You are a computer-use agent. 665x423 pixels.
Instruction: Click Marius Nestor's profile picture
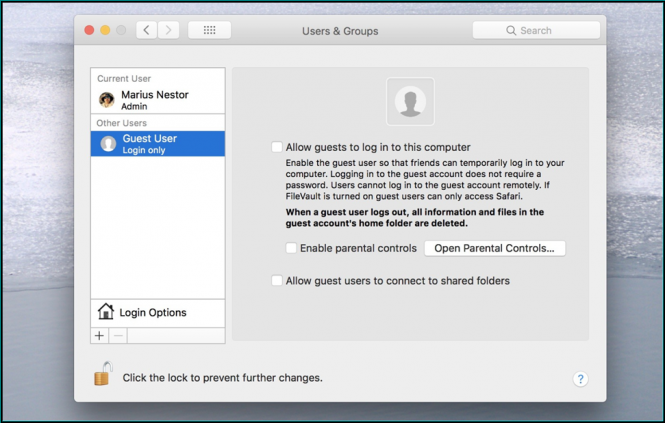point(106,100)
